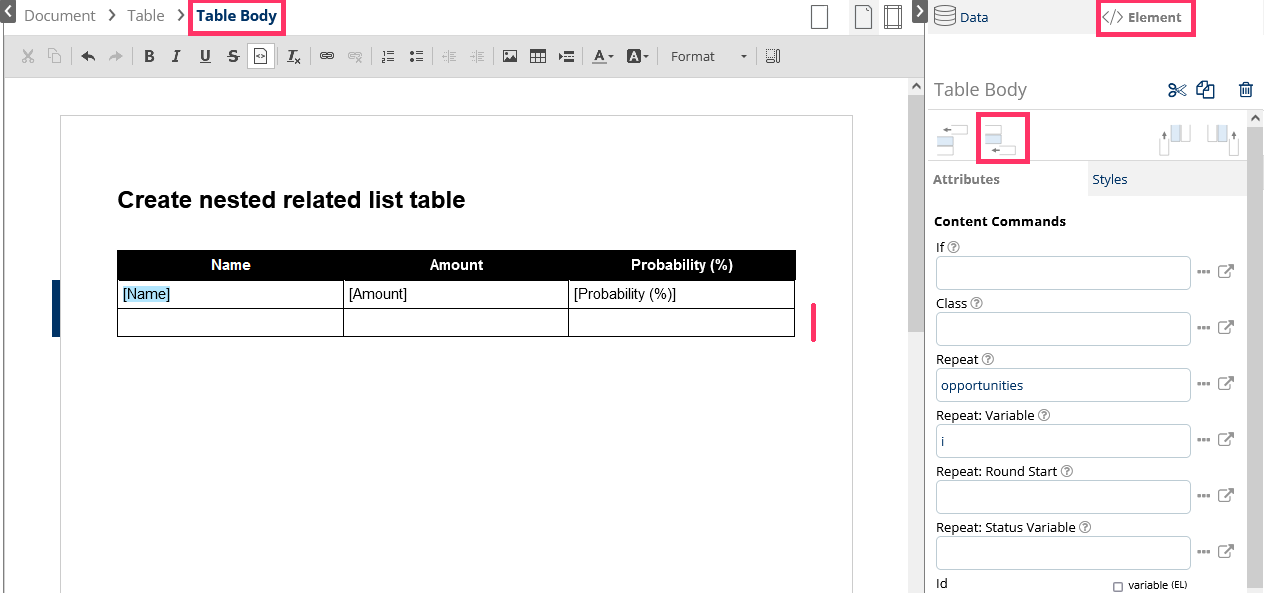Click the Strikethrough icon in the toolbar
Viewport: 1265px width, 593px height.
pos(233,57)
